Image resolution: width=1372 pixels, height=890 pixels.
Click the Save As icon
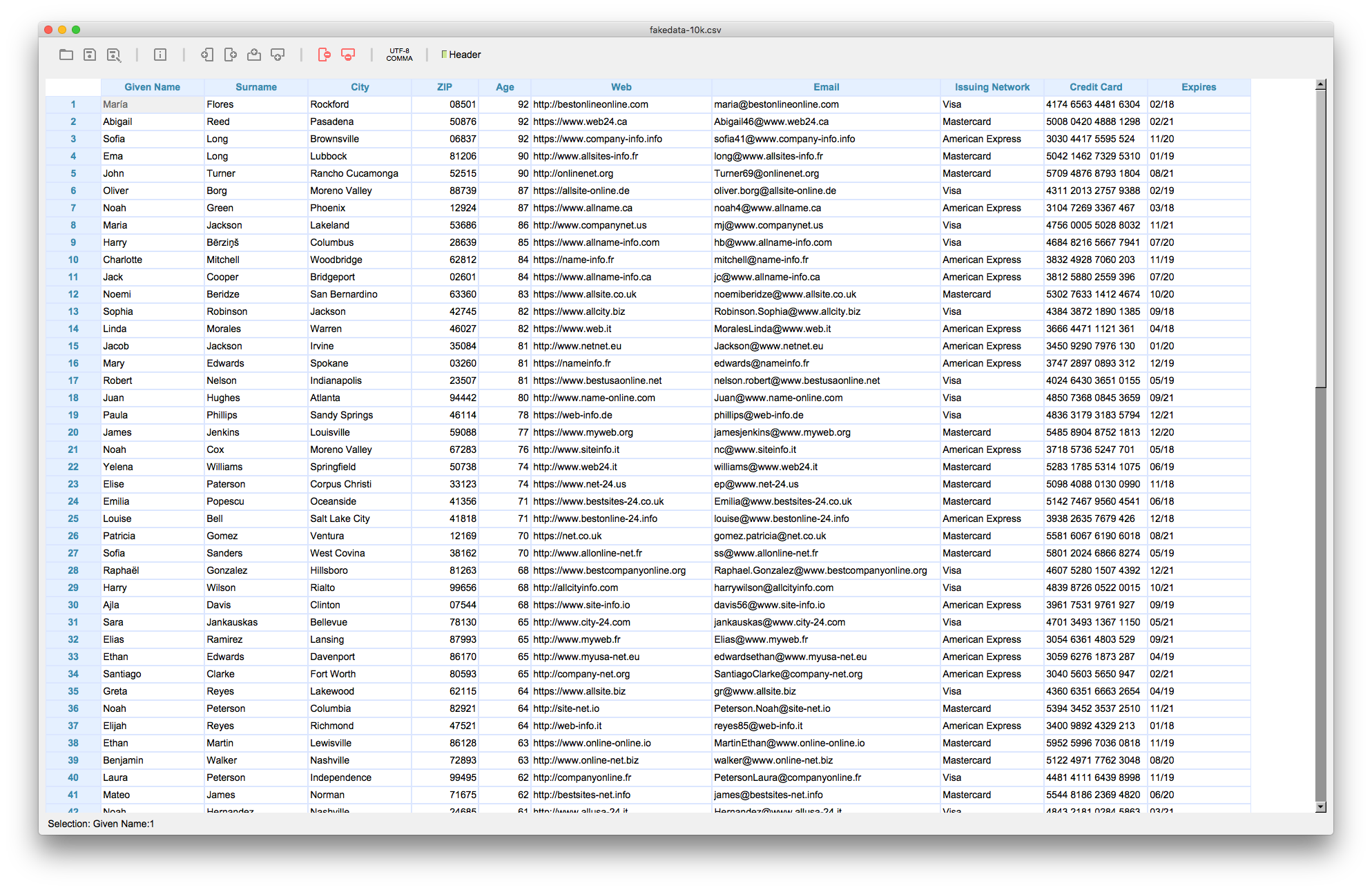(x=114, y=55)
